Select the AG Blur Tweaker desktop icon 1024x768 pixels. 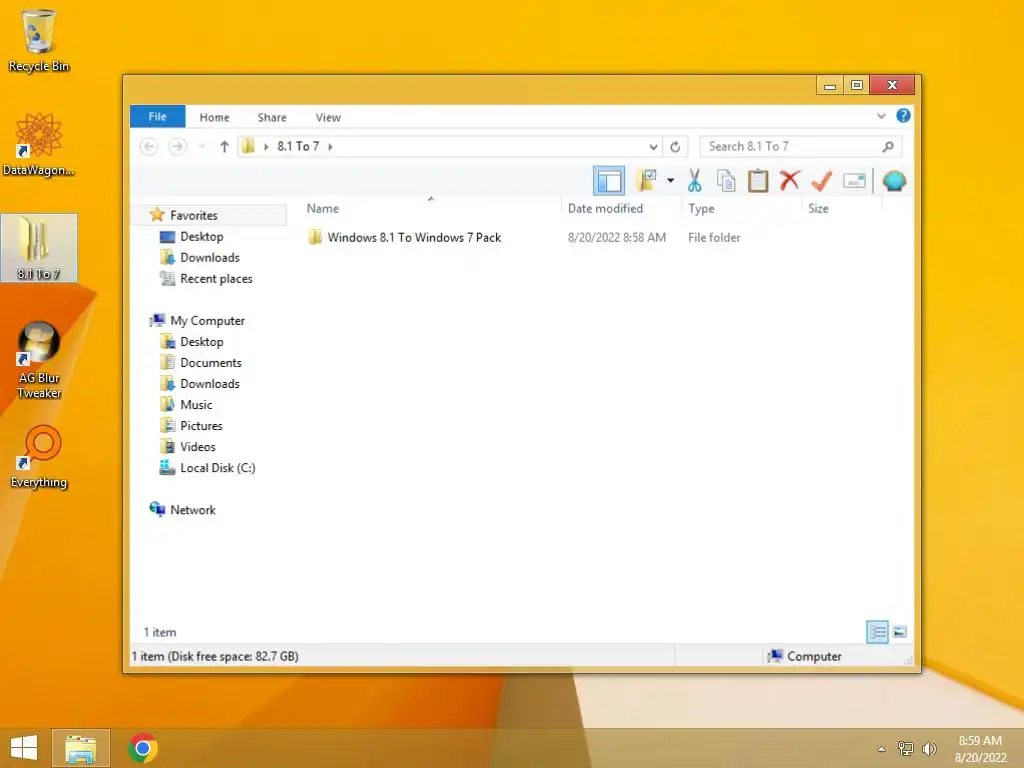39,359
